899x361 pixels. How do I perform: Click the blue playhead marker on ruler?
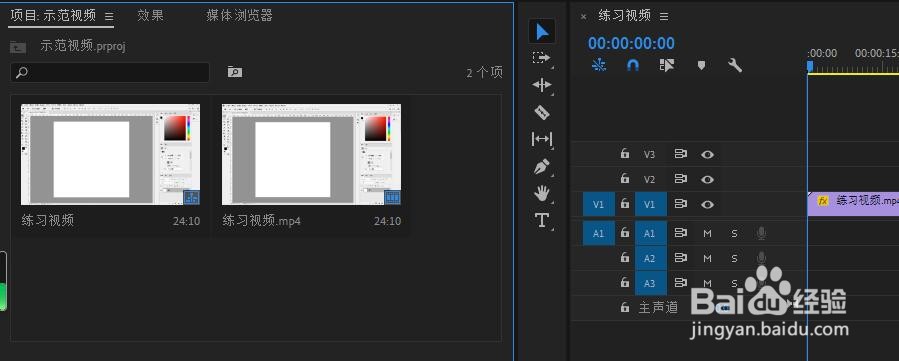pyautogui.click(x=810, y=66)
